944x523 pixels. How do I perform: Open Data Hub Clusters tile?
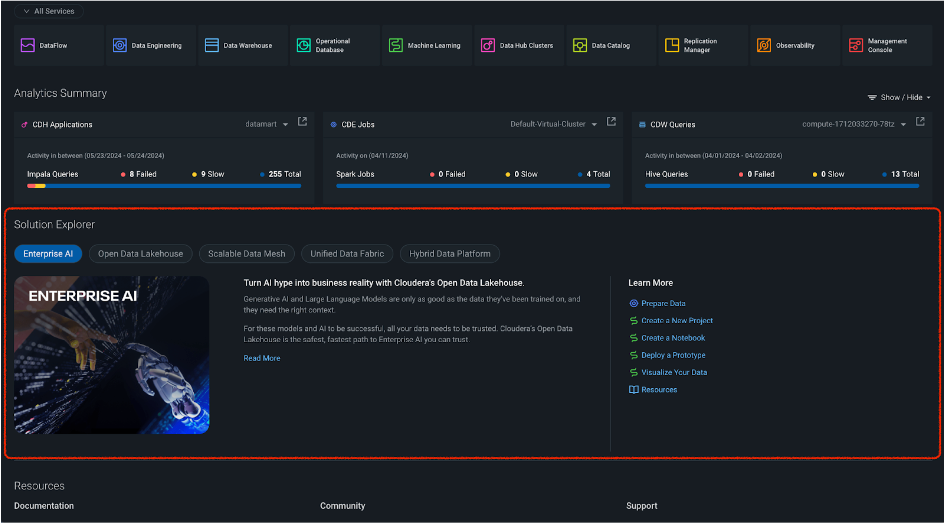(518, 46)
